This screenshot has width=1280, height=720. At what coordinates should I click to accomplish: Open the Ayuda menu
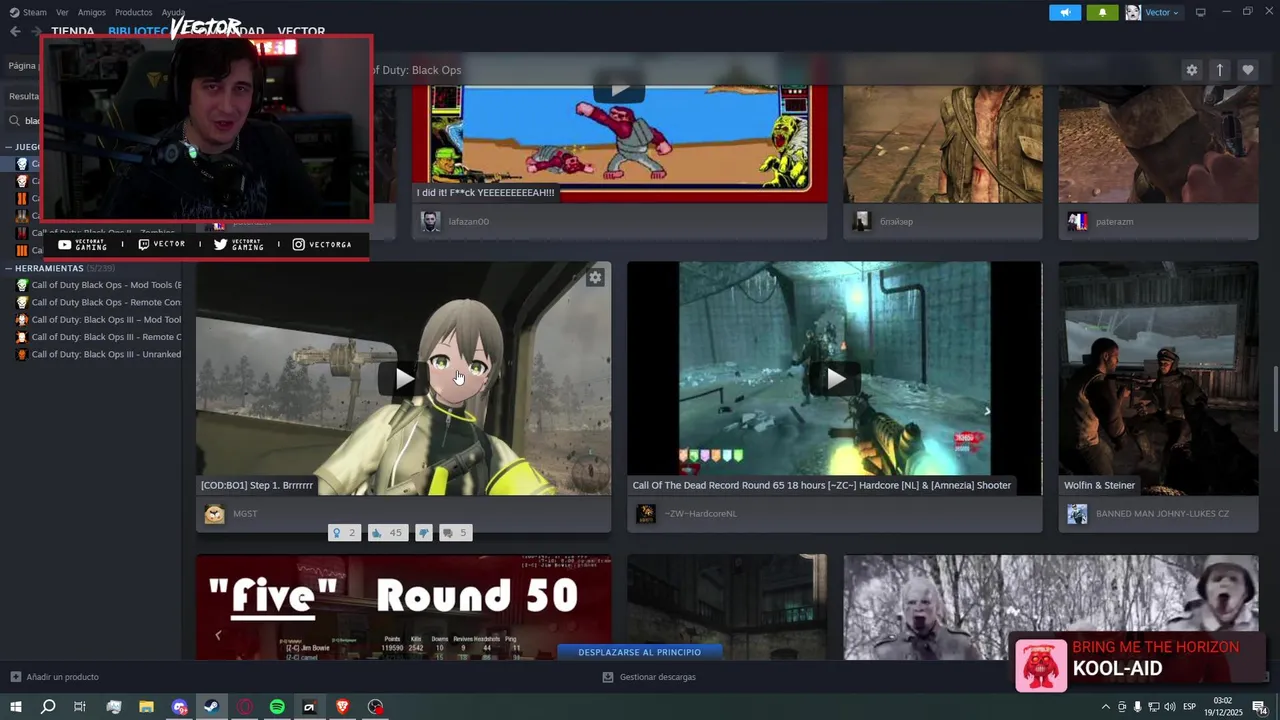coord(174,12)
